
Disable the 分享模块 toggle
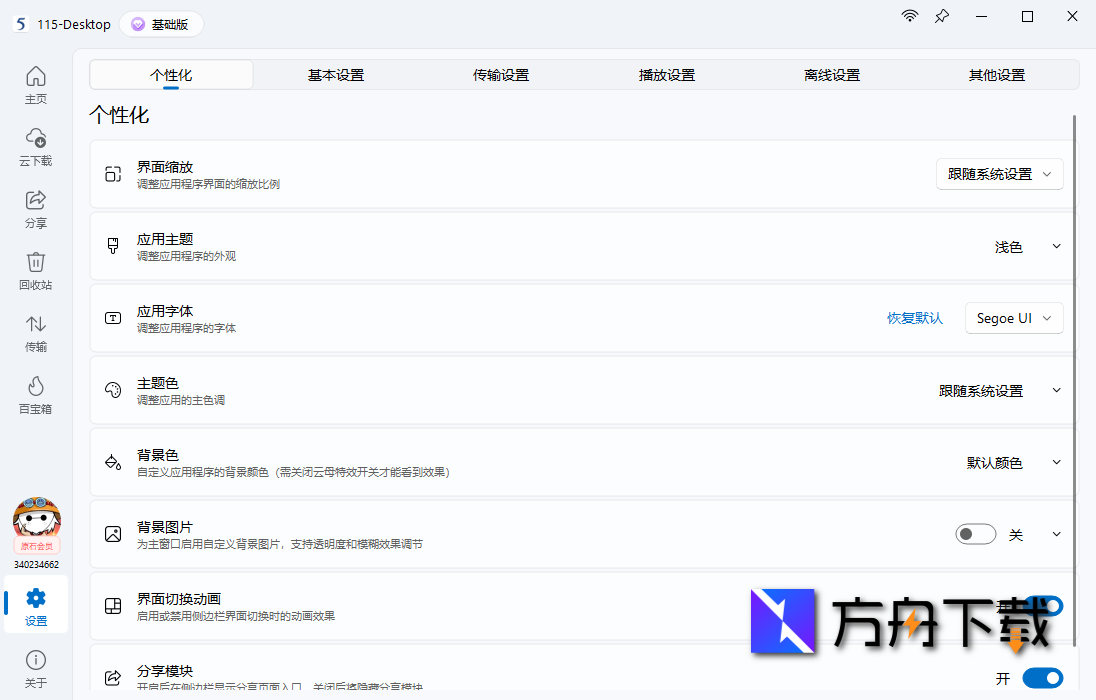(x=1043, y=678)
